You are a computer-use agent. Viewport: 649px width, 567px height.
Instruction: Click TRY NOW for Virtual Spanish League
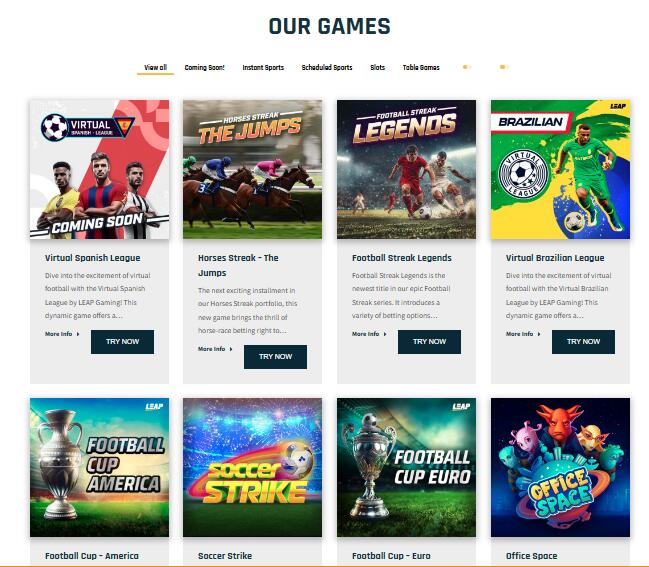click(123, 341)
